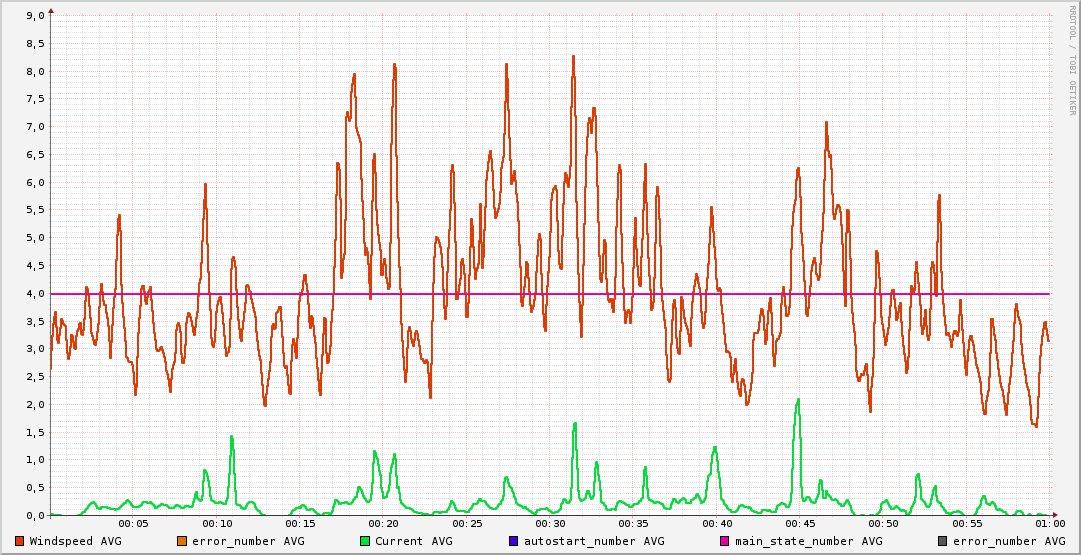Click the 00:45 time axis label
This screenshot has height=555, width=1081.
click(801, 523)
